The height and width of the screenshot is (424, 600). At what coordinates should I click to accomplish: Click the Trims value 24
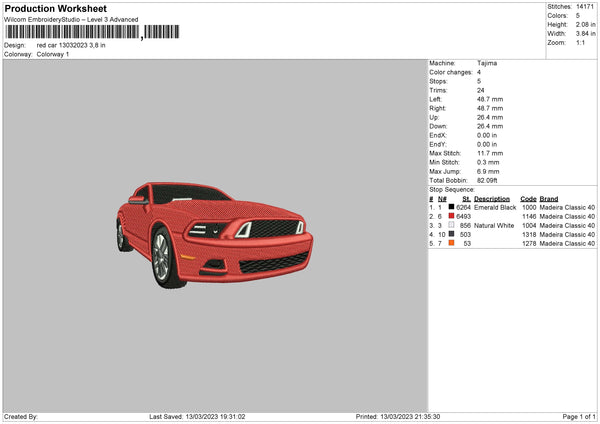coord(481,90)
